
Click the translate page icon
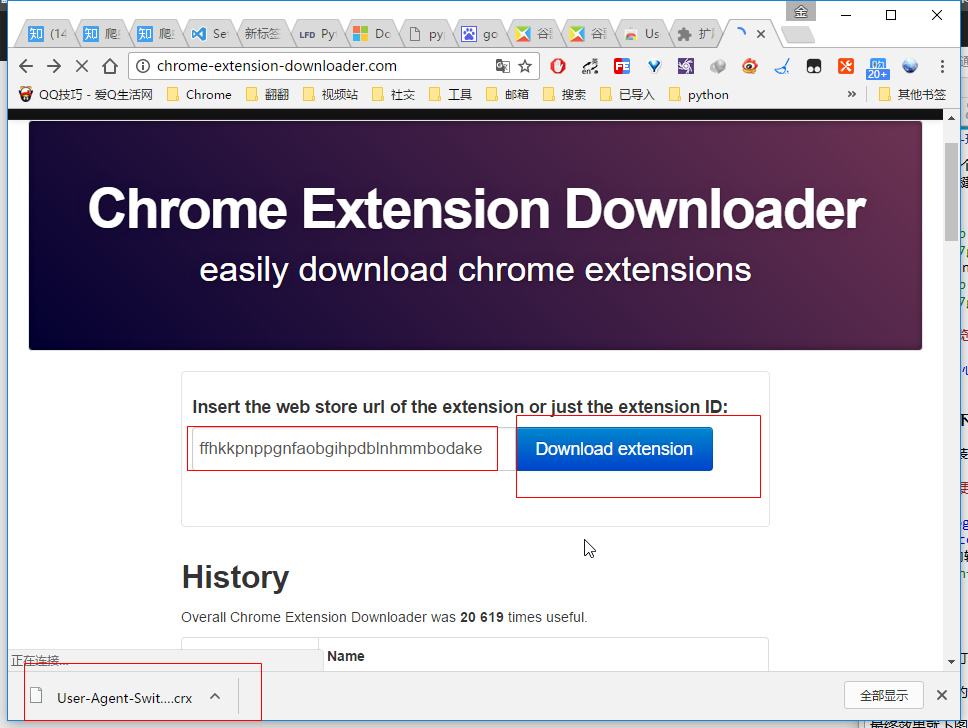click(x=503, y=66)
